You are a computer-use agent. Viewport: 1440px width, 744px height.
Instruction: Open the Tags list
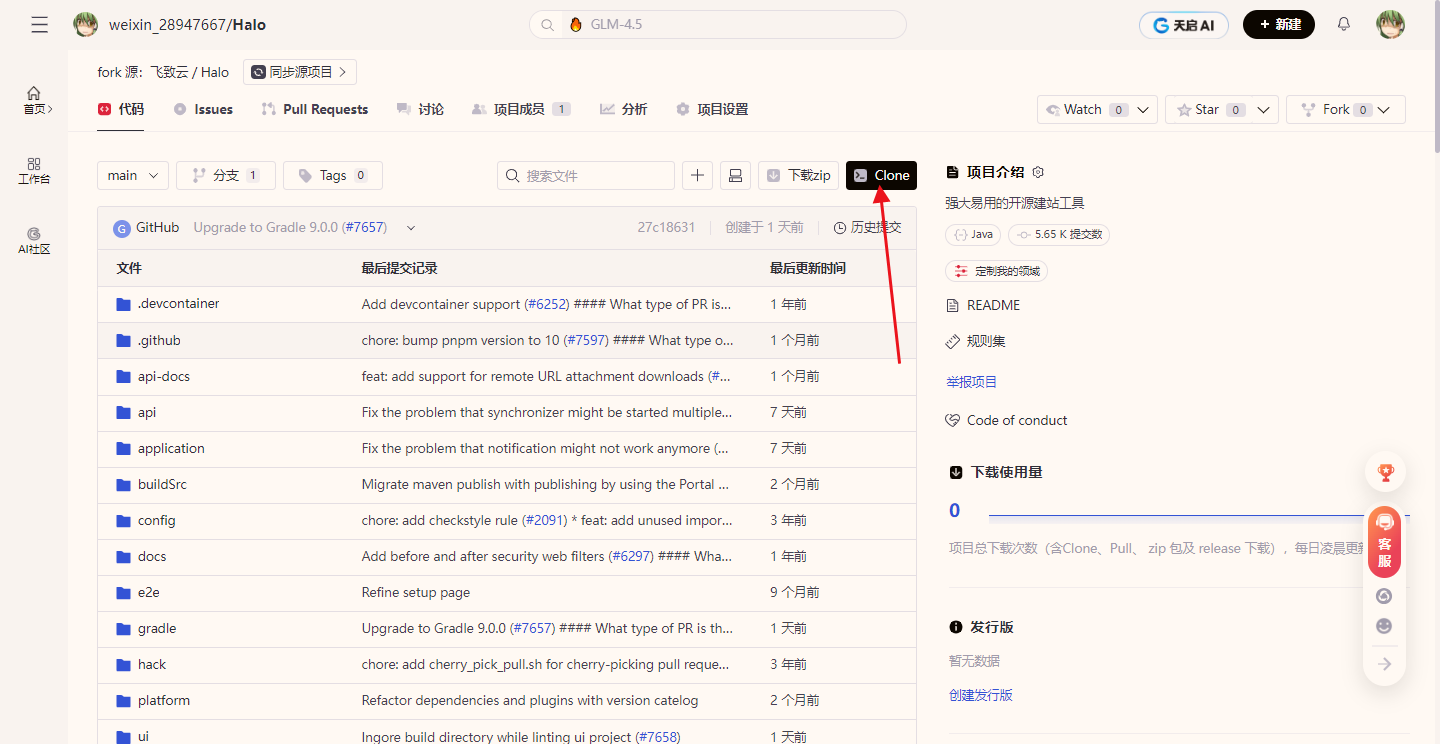[x=333, y=175]
